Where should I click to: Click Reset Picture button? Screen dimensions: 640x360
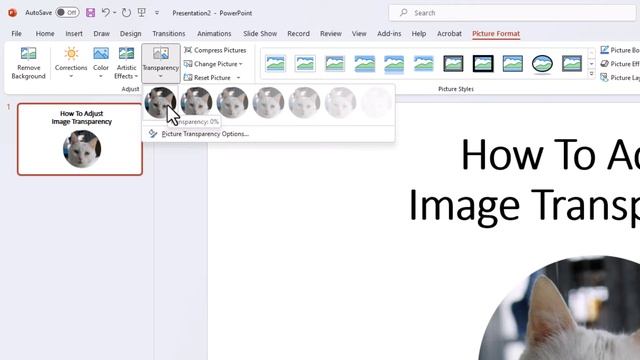point(207,78)
